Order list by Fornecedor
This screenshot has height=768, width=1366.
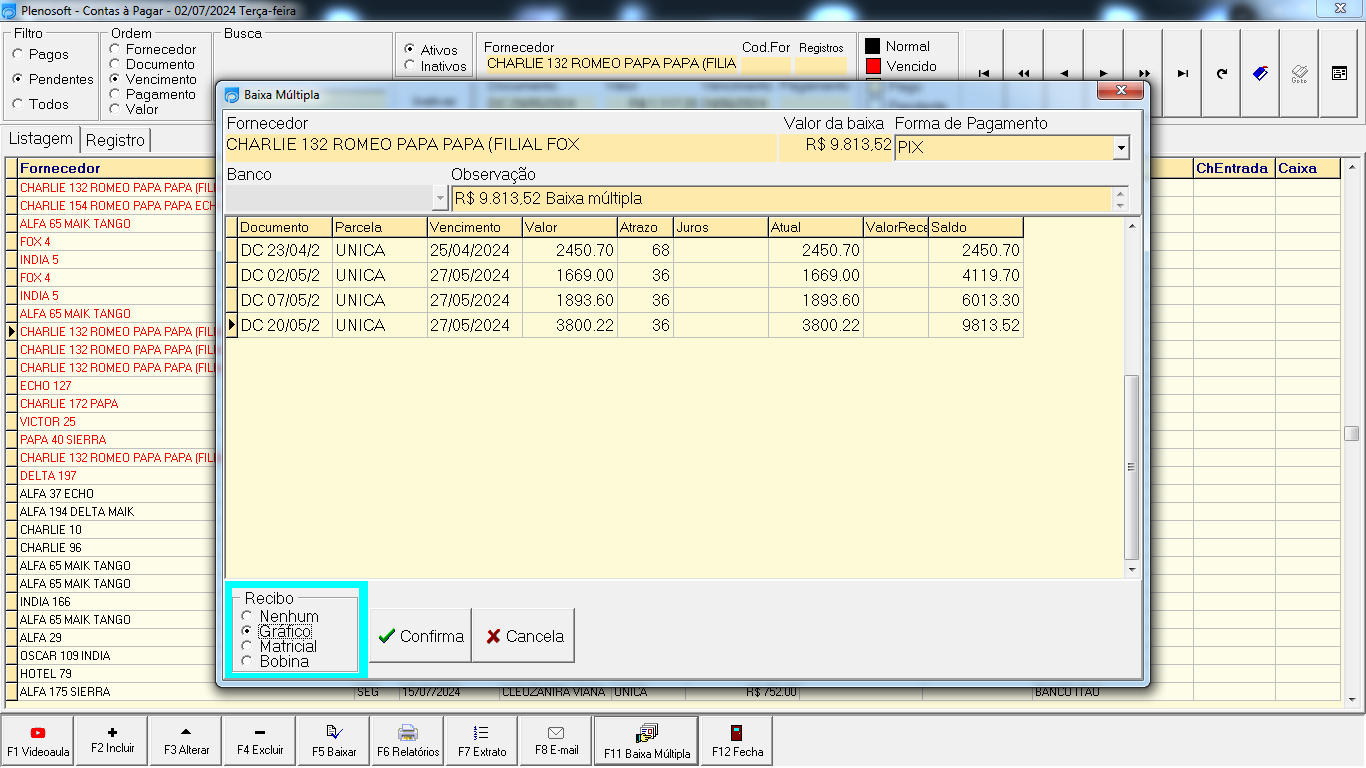click(x=152, y=49)
